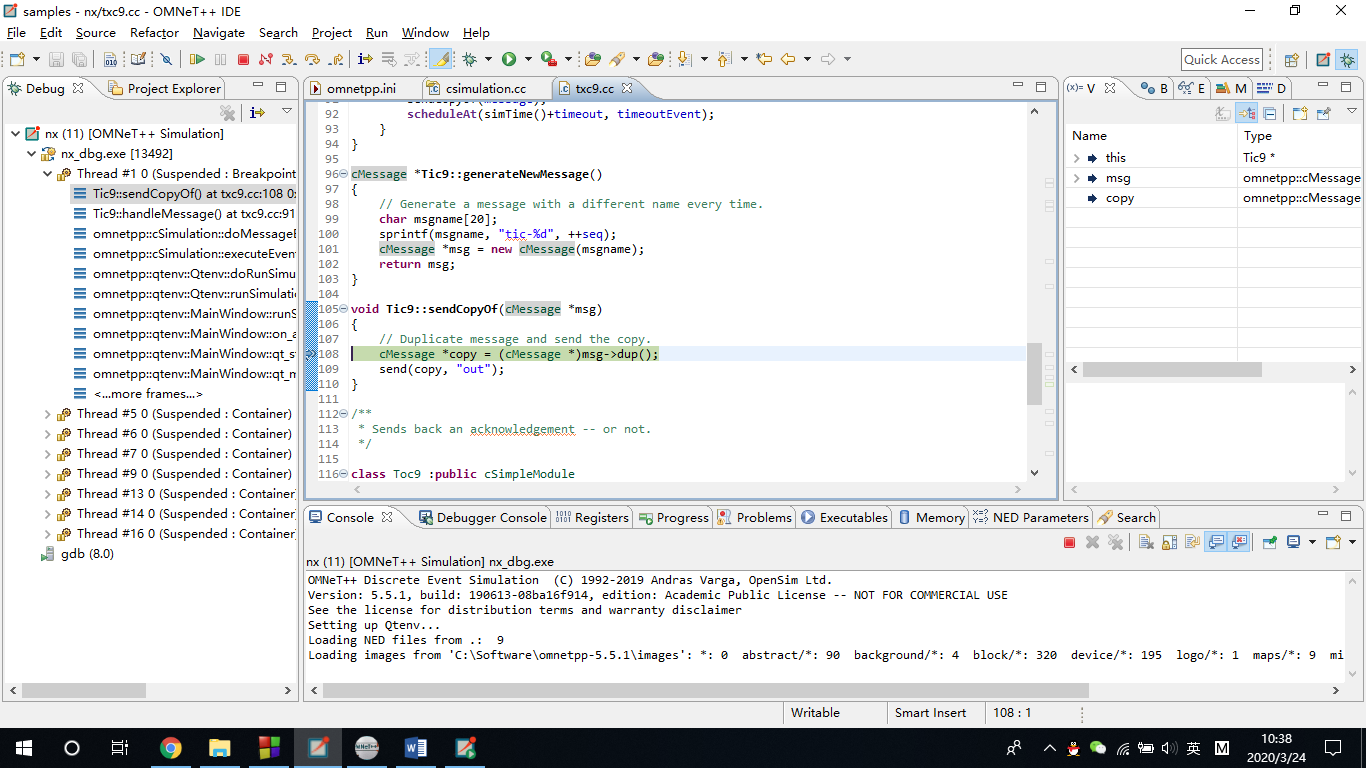Toggle Show Console on standard output change

pyautogui.click(x=1216, y=542)
